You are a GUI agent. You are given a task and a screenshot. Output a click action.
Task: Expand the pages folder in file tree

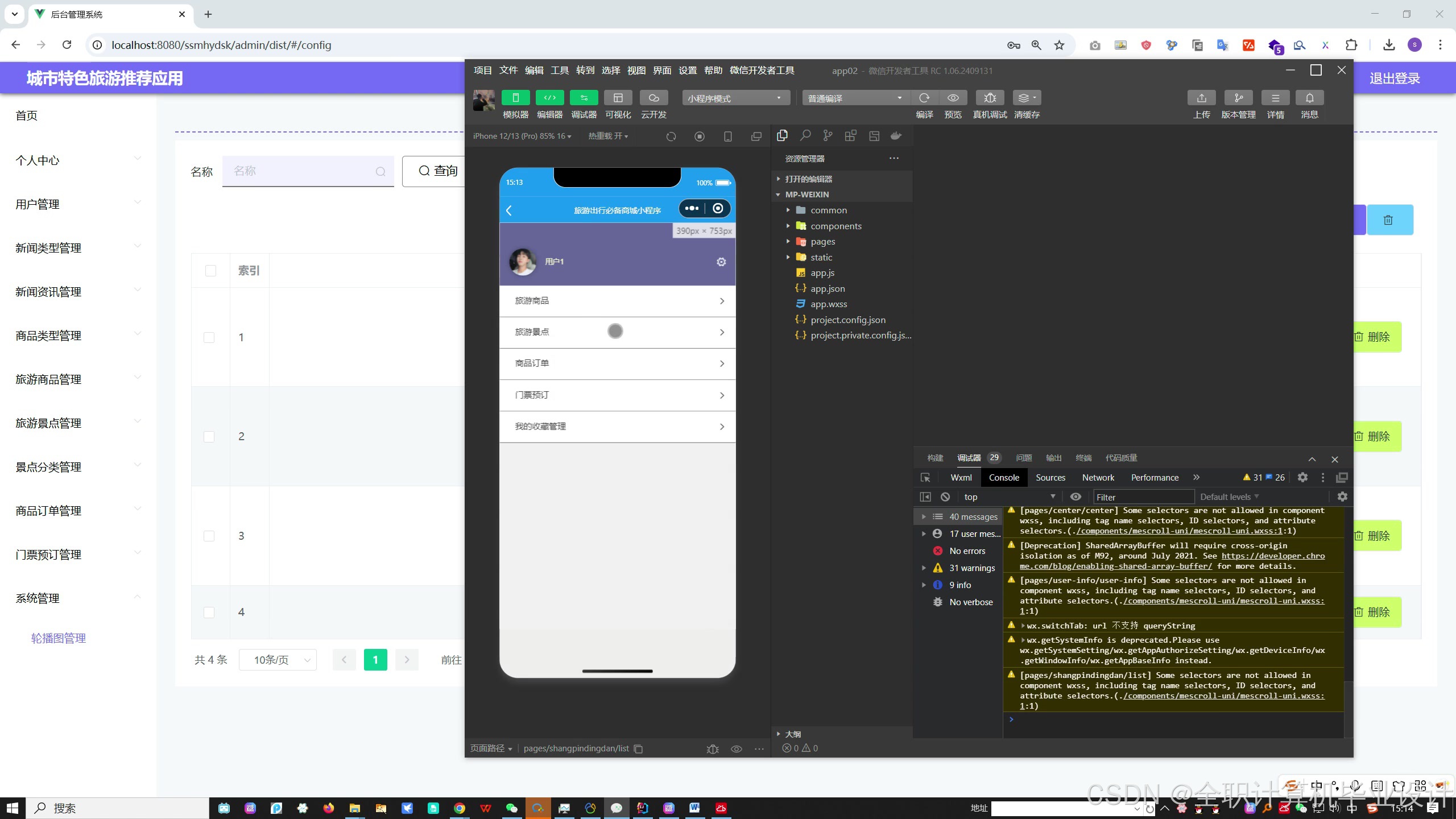tap(822, 241)
